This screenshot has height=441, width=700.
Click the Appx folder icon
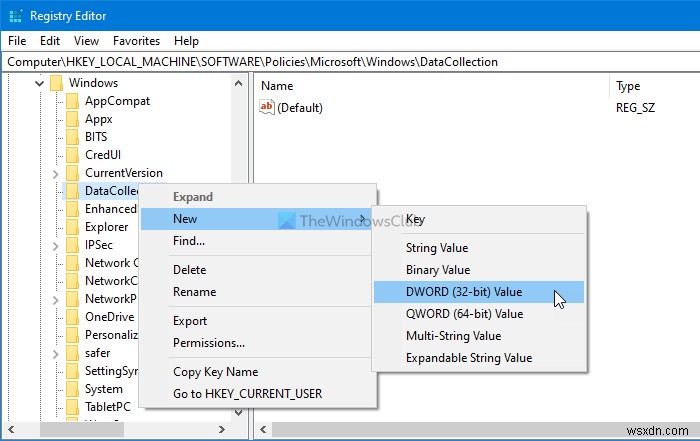pyautogui.click(x=72, y=119)
